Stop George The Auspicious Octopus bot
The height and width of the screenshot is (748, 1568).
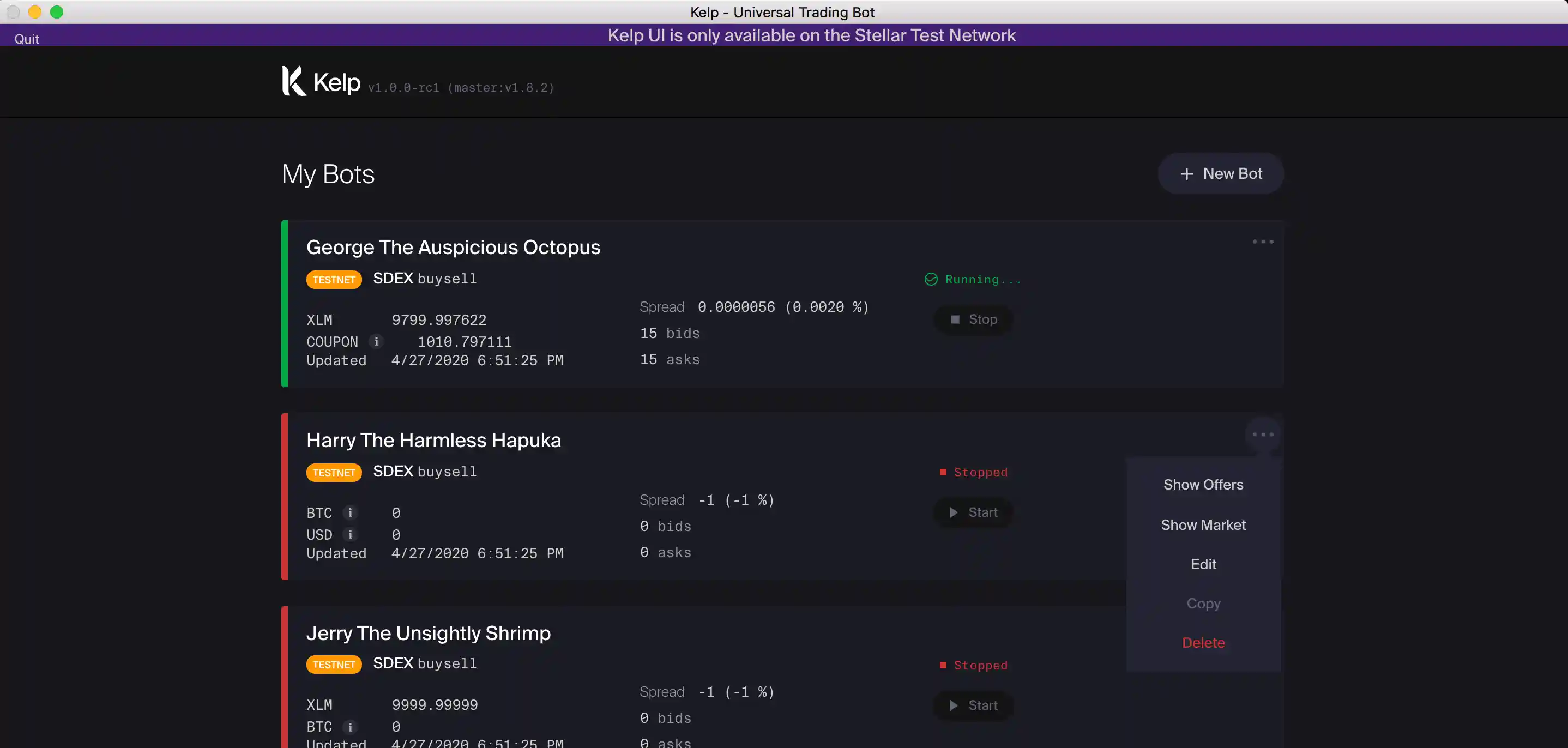(x=972, y=319)
